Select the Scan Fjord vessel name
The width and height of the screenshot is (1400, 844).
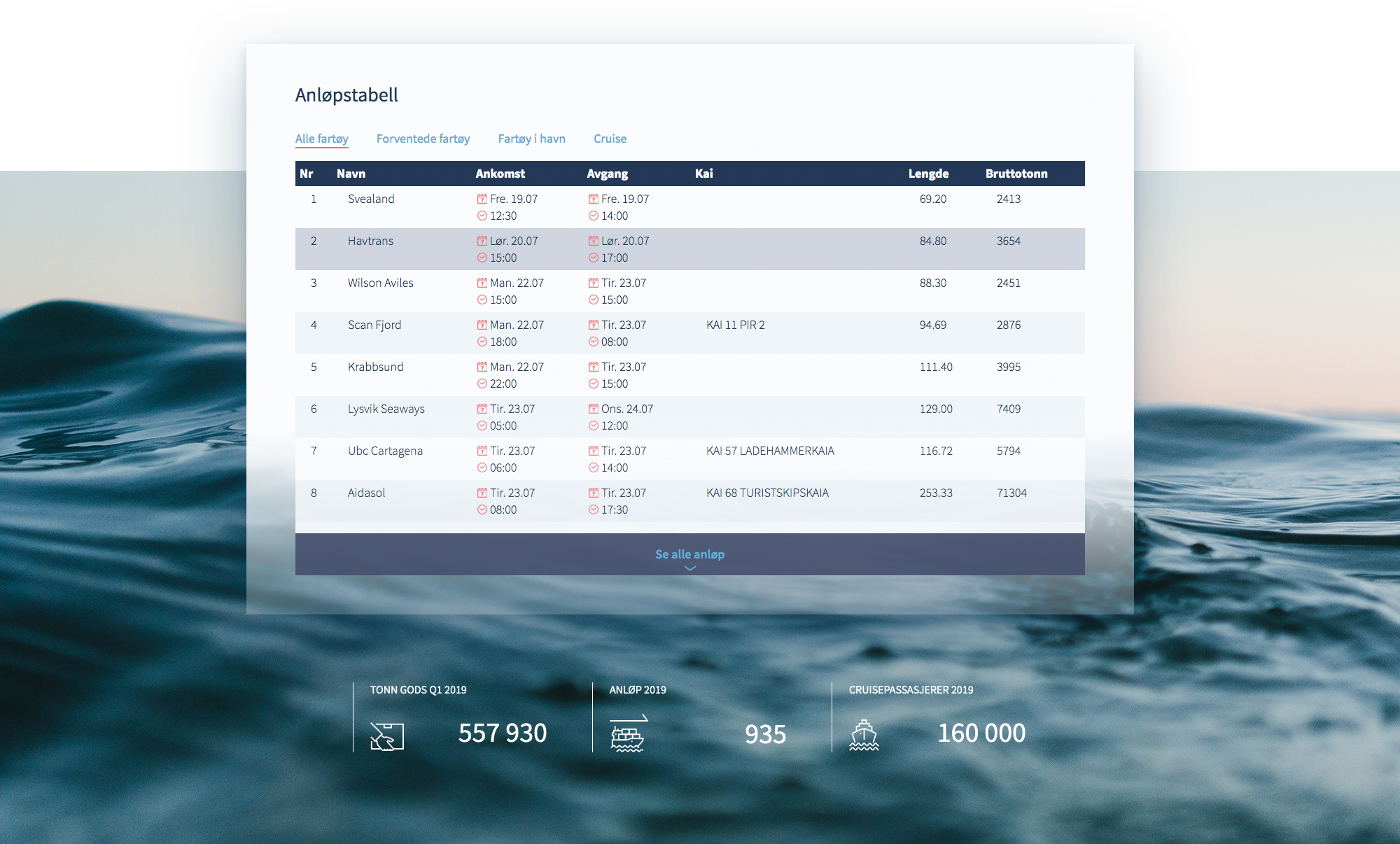point(374,325)
